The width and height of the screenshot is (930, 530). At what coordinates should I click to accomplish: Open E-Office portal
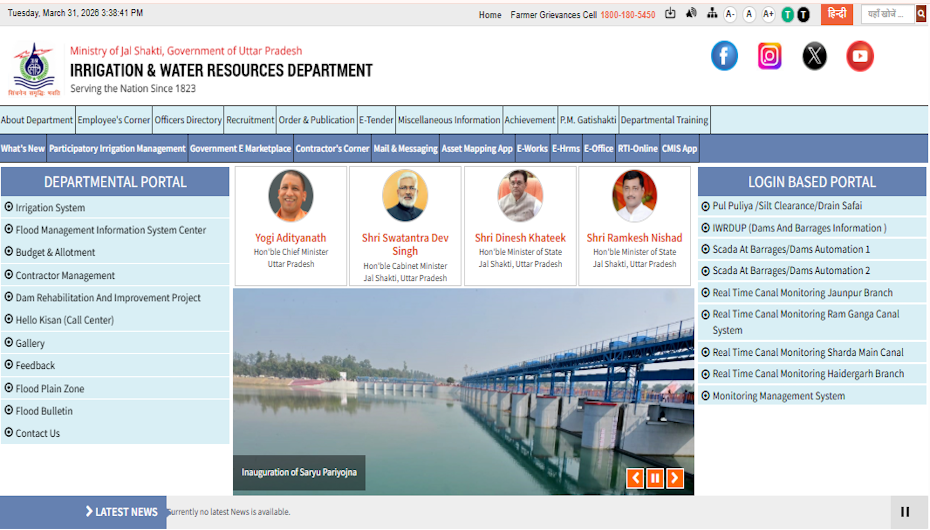[x=598, y=148]
